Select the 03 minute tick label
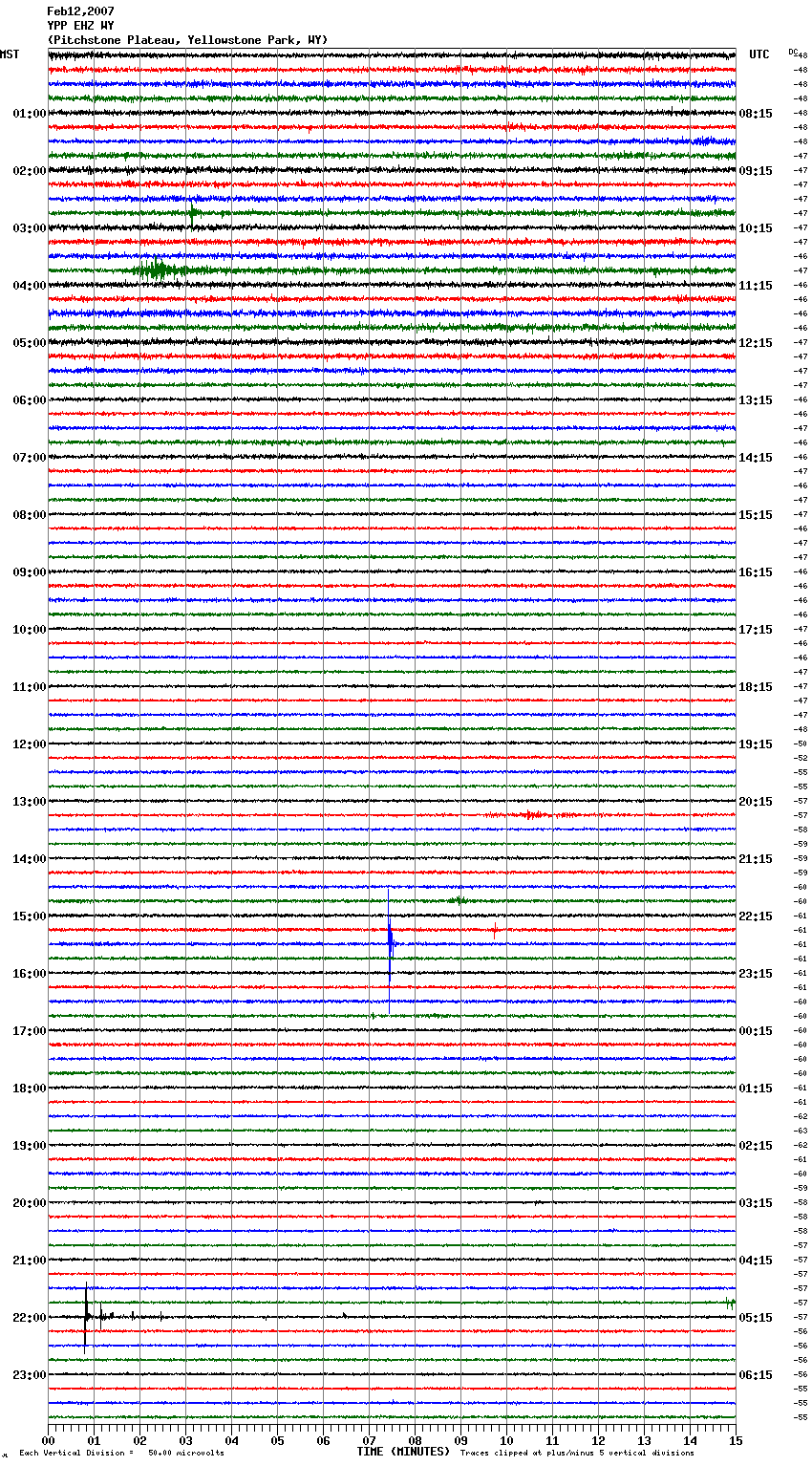This screenshot has width=812, height=1466. point(185,1440)
